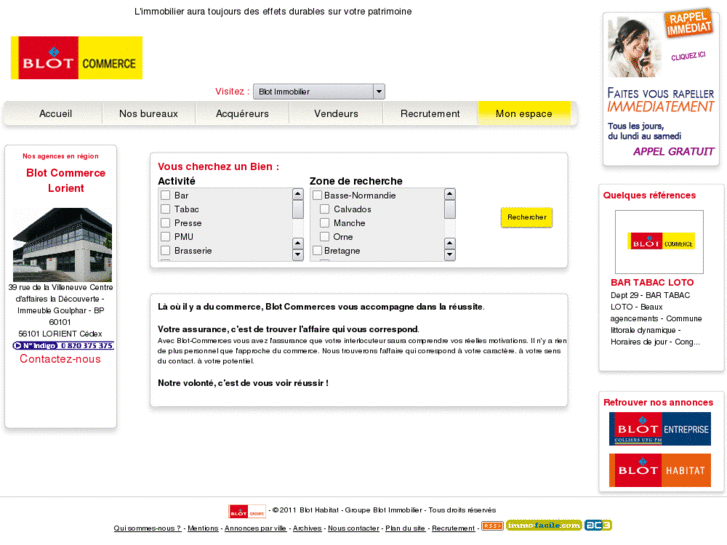Click the AC3 badge in footer
The height and width of the screenshot is (545, 727).
pyautogui.click(x=598, y=525)
